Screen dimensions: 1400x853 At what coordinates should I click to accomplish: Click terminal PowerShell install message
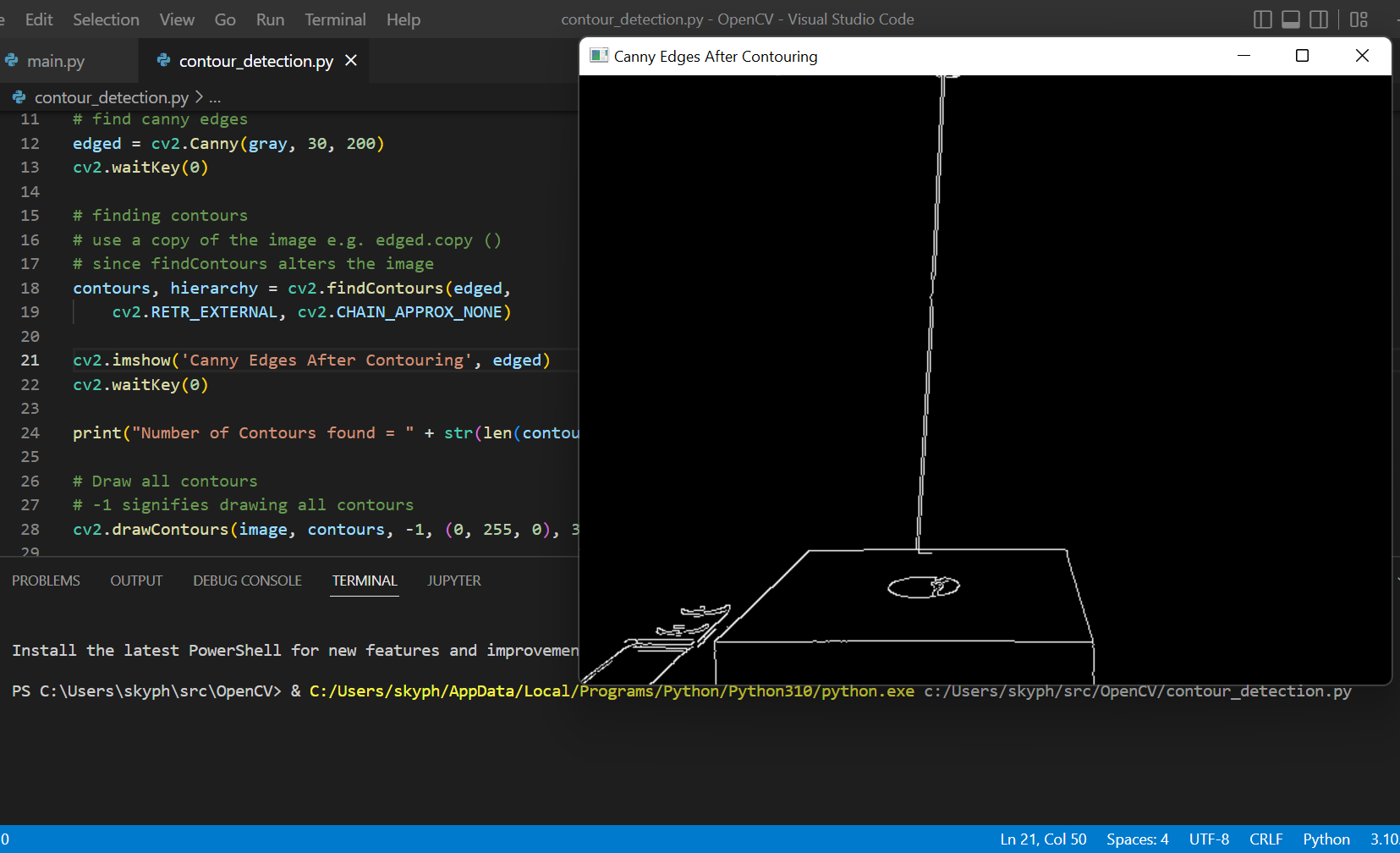pos(295,651)
